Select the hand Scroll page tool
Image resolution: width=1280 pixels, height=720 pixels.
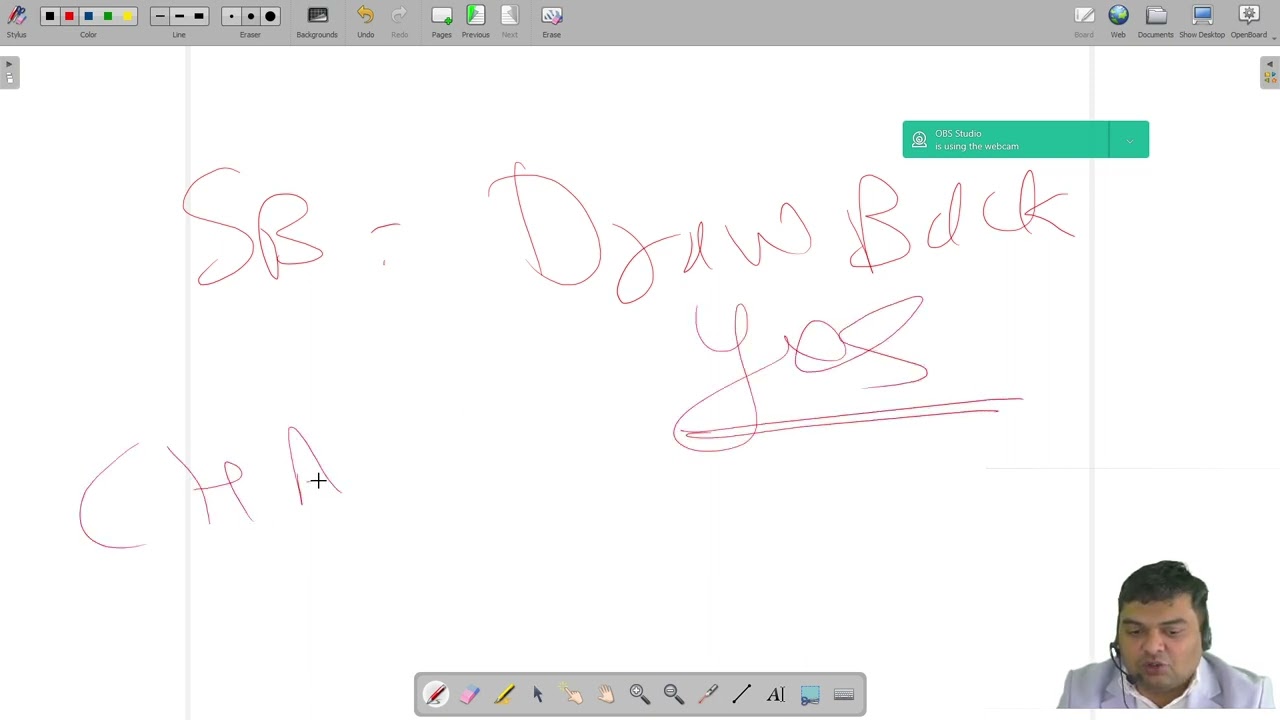pos(606,694)
